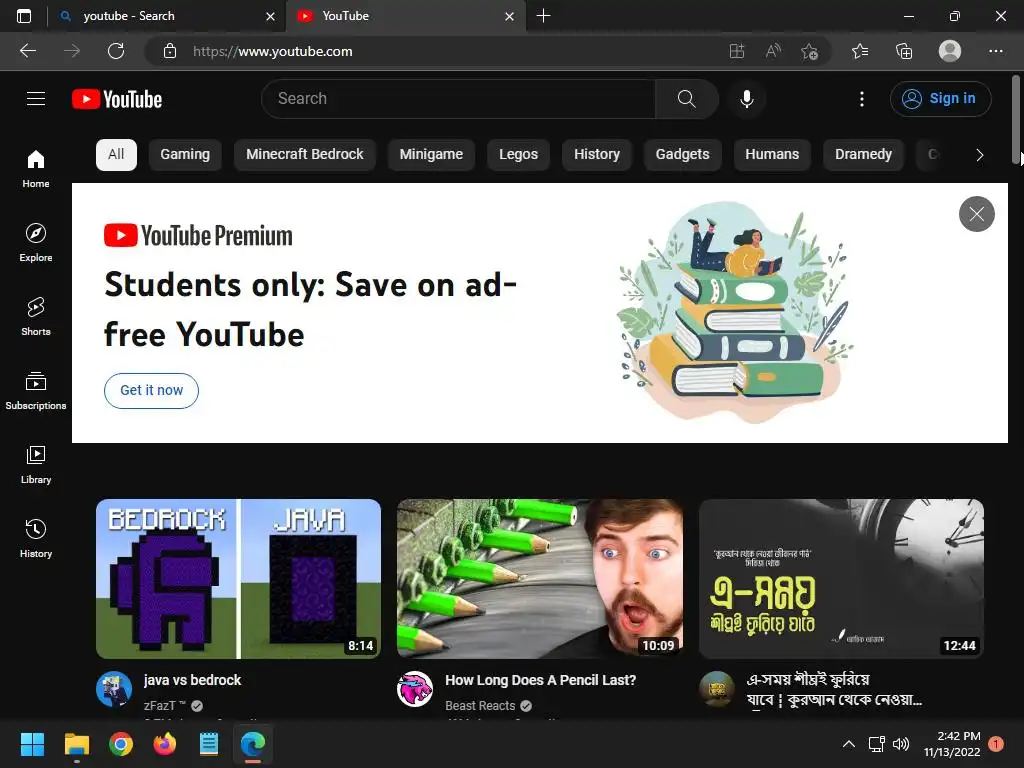Click the Beast Reacts channel avatar
1024x768 pixels.
(415, 689)
